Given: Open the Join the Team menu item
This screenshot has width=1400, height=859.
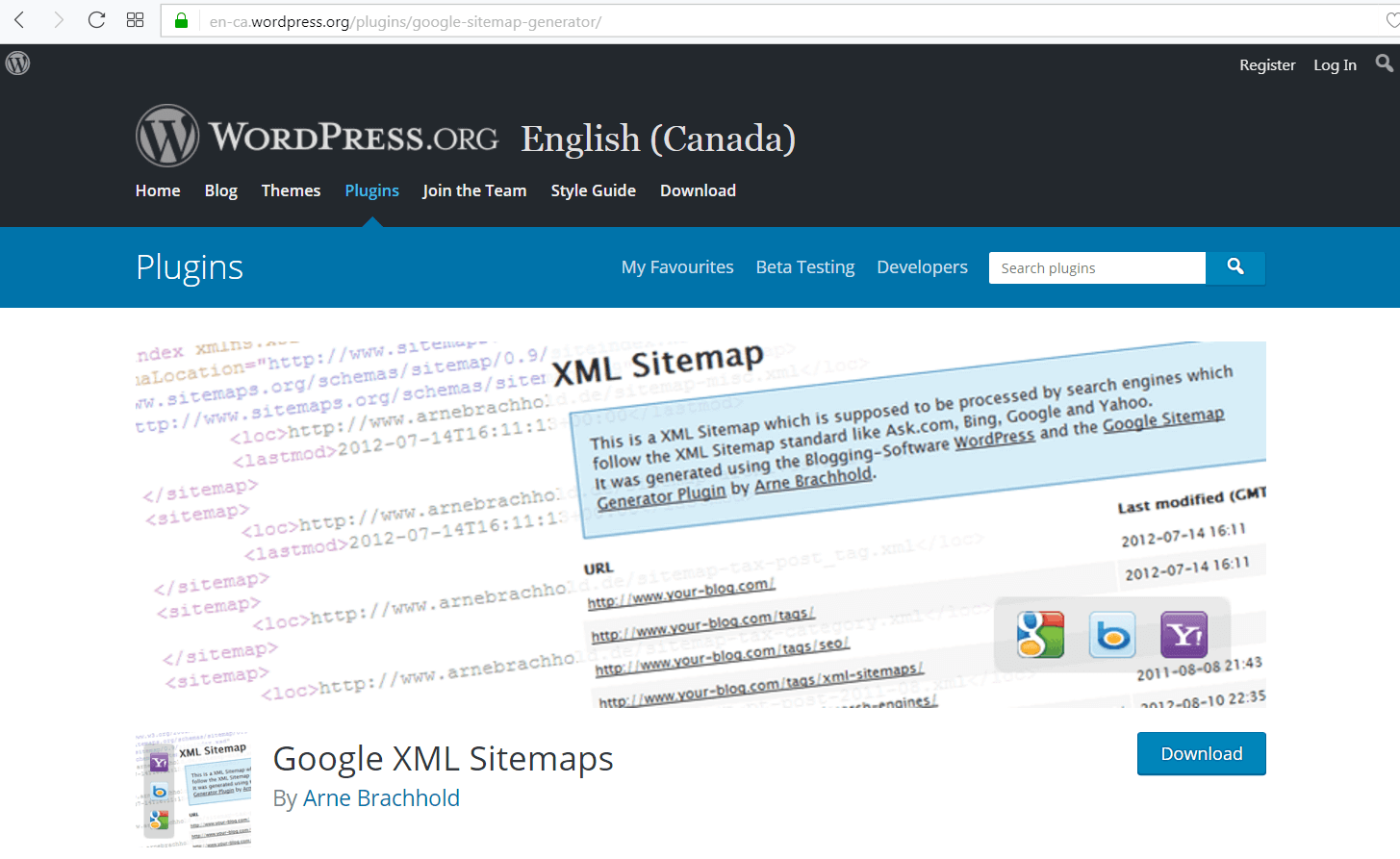Looking at the screenshot, I should tap(474, 190).
